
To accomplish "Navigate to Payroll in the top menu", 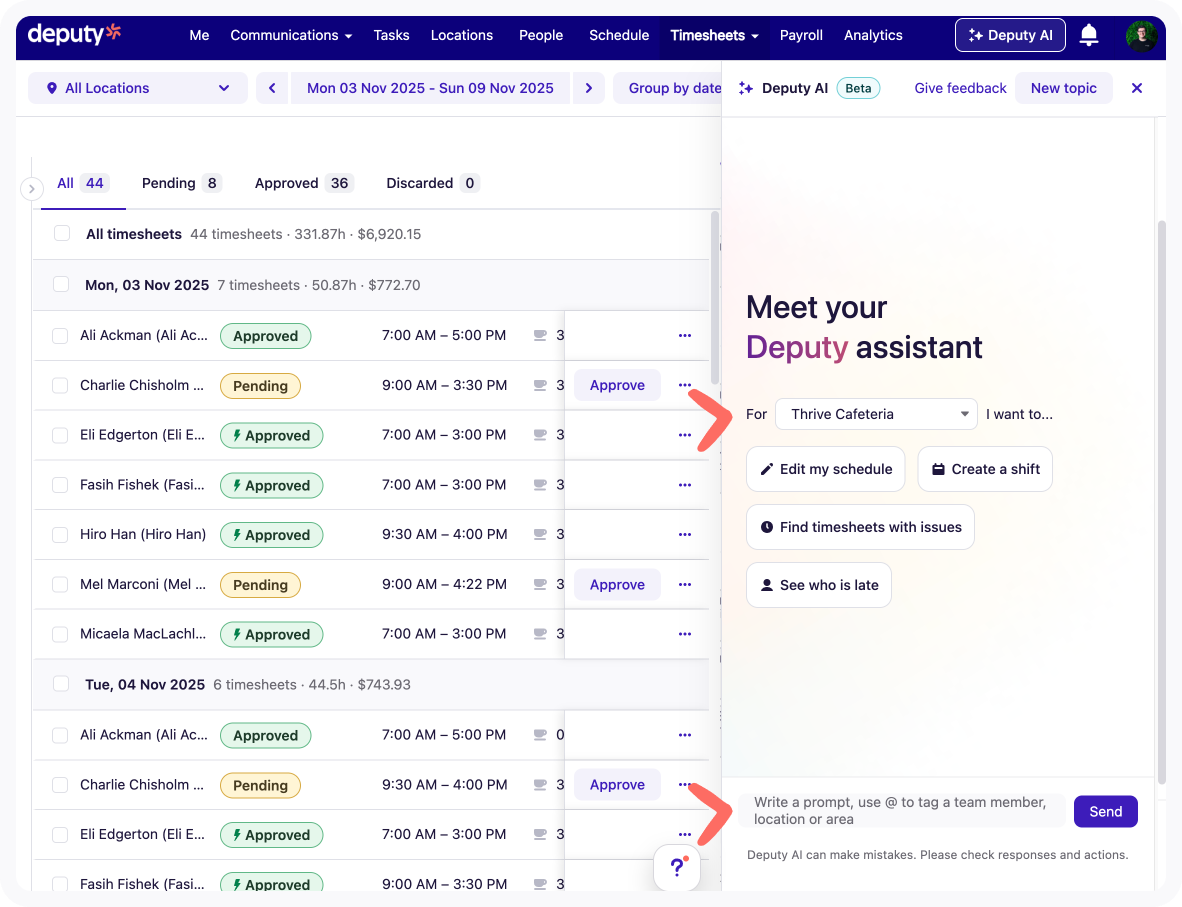I will (801, 35).
